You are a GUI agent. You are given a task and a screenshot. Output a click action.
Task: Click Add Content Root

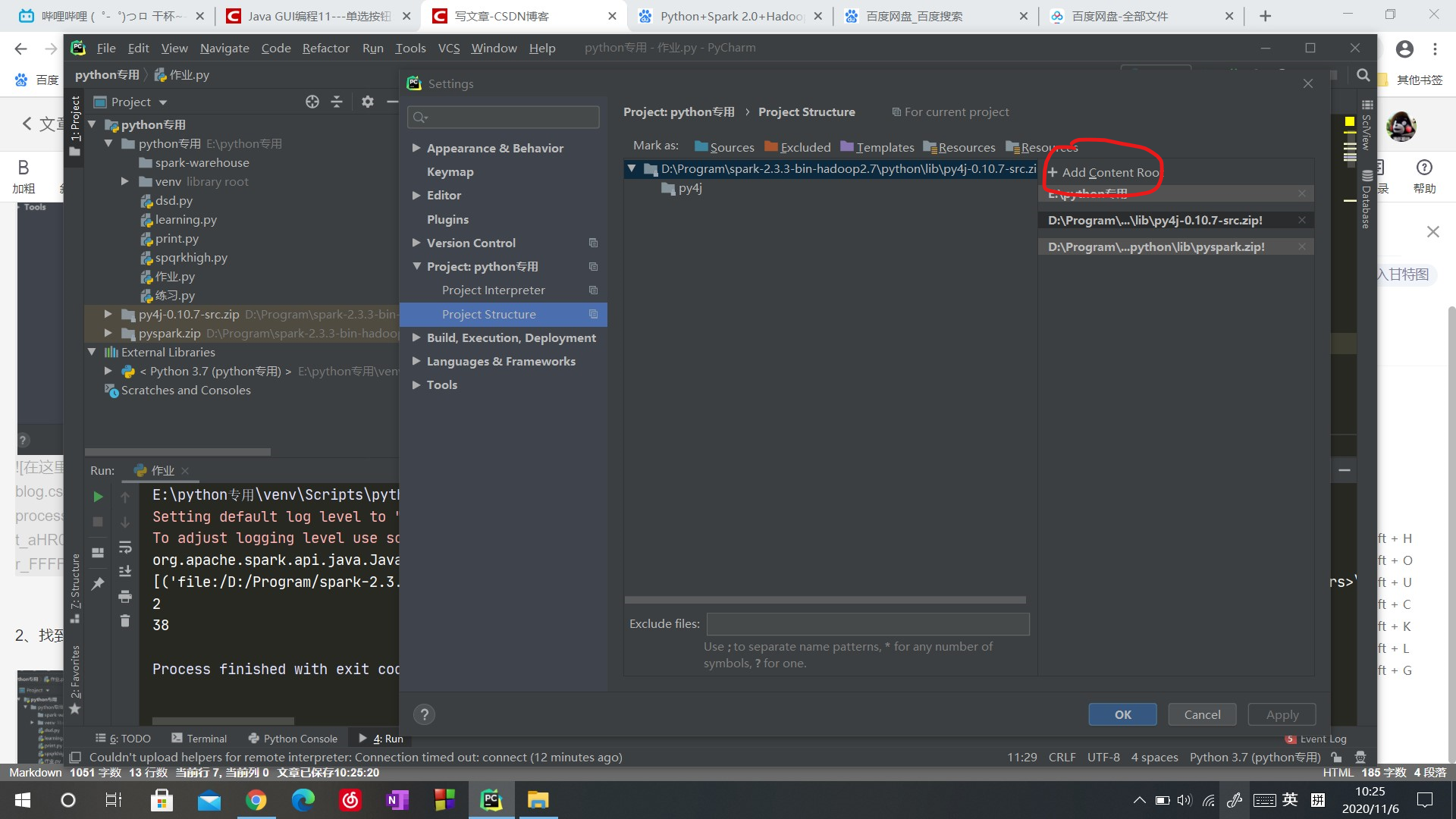[1104, 172]
